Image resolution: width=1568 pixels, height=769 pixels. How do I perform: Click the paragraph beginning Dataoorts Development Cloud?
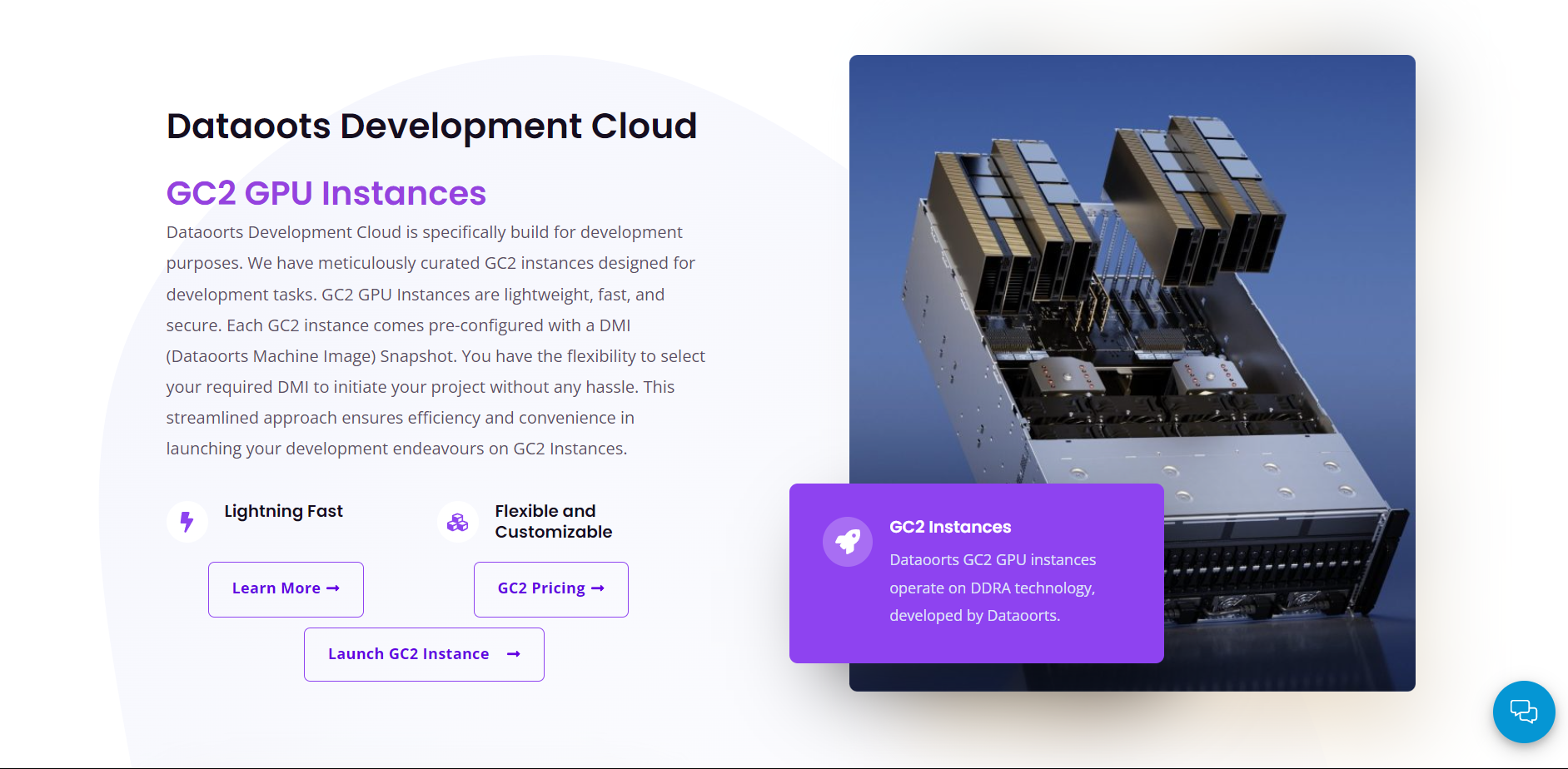coord(436,340)
